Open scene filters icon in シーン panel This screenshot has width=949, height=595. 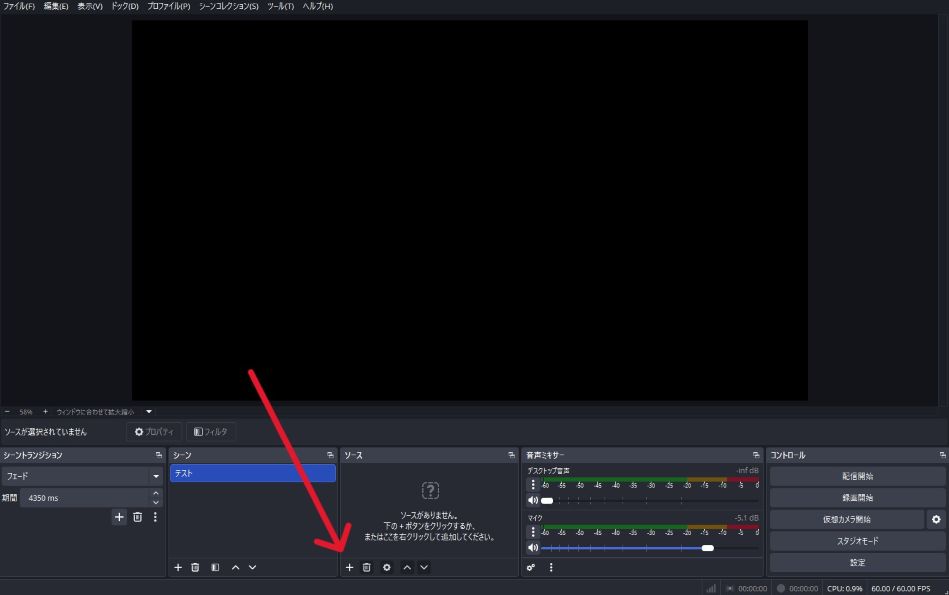[215, 567]
